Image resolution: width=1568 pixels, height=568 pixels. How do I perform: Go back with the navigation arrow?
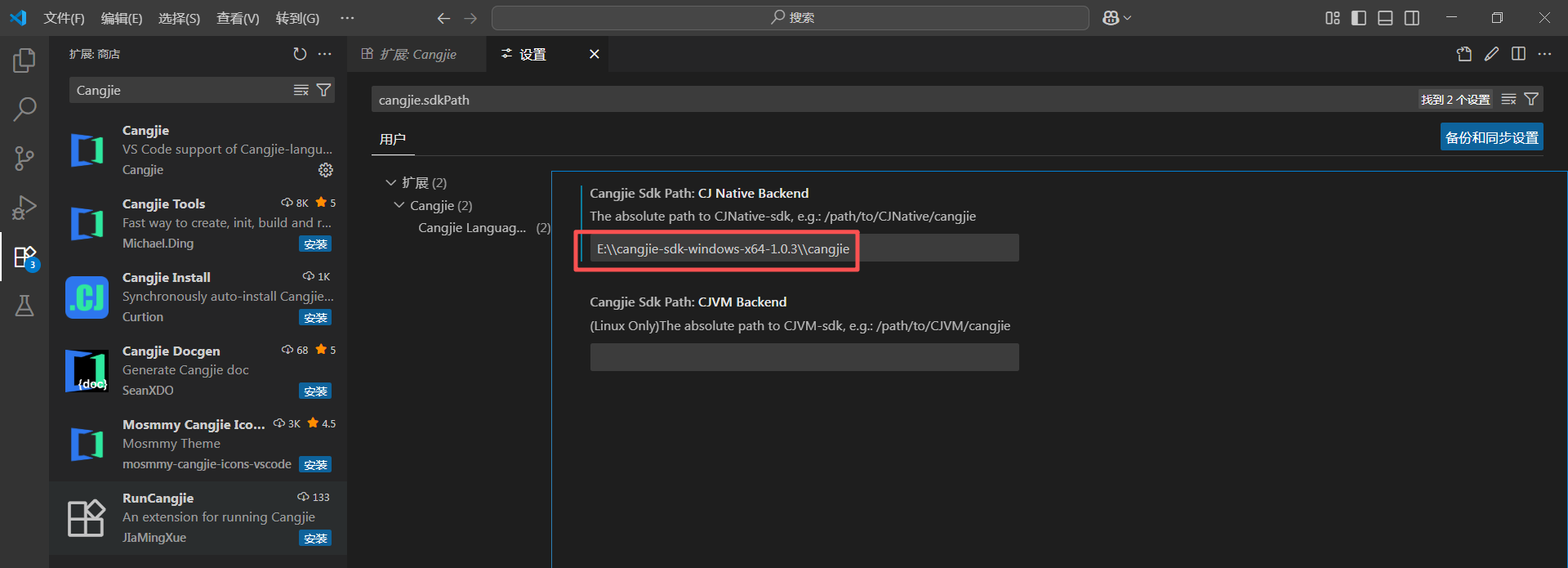pyautogui.click(x=443, y=18)
